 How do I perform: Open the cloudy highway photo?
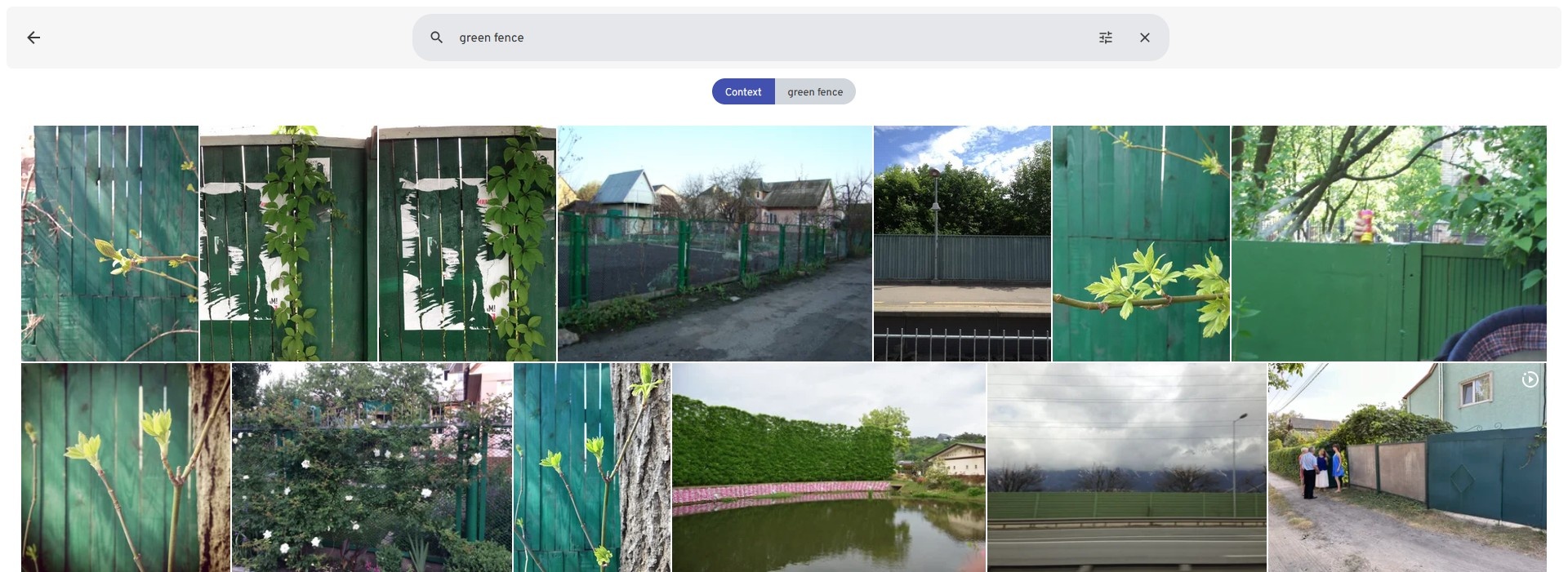[x=1126, y=468]
